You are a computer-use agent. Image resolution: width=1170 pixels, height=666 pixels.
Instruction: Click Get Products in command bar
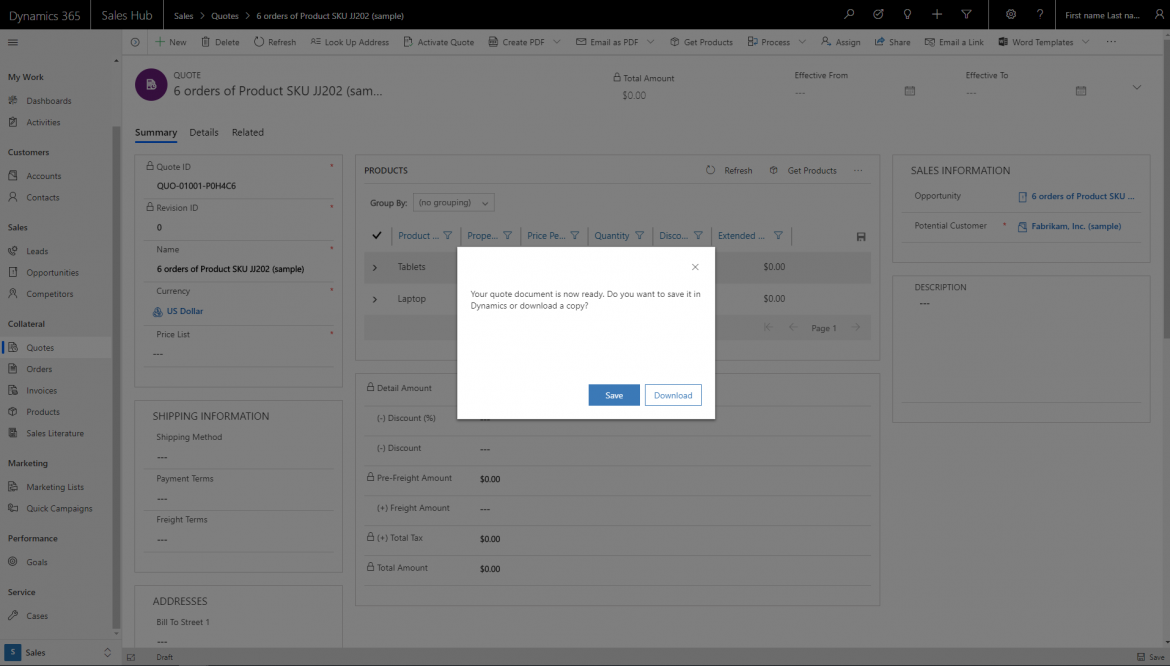point(701,43)
